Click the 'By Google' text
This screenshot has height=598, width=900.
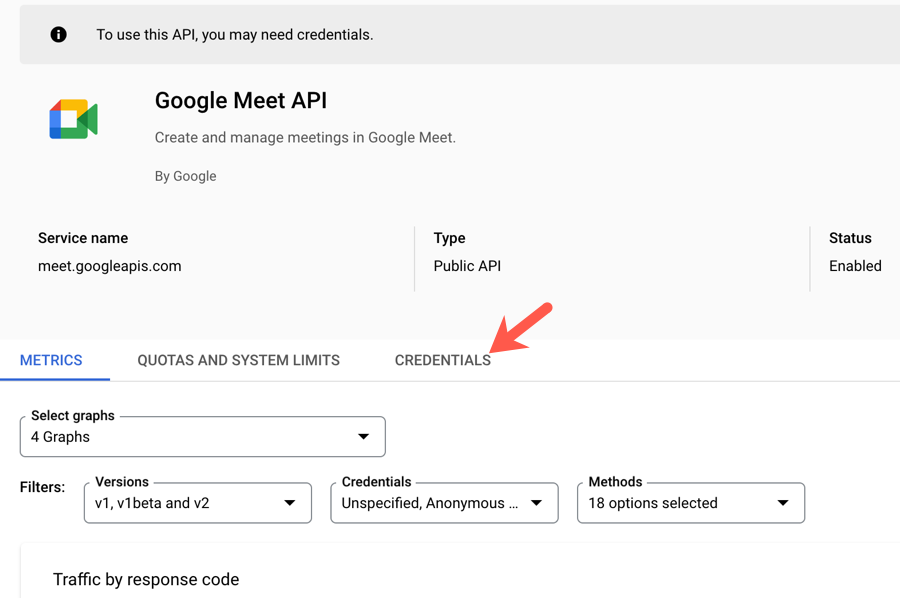click(185, 176)
